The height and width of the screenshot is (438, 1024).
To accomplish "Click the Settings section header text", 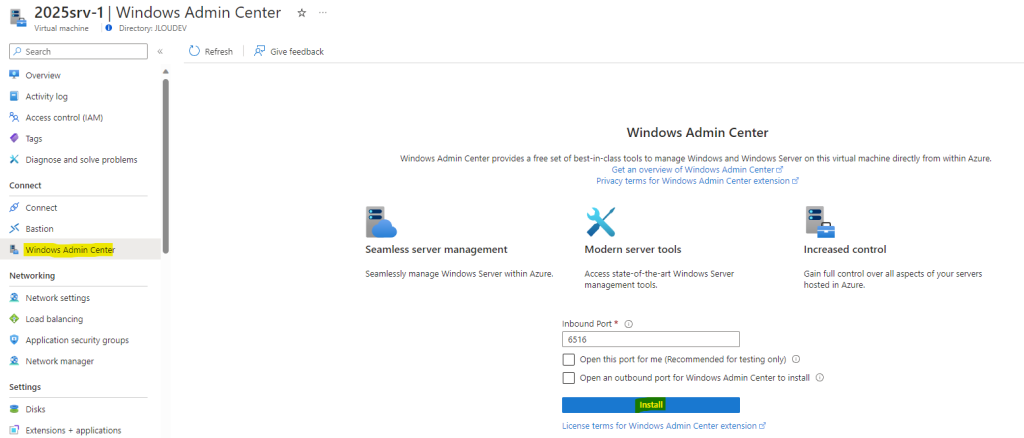I will tap(25, 386).
